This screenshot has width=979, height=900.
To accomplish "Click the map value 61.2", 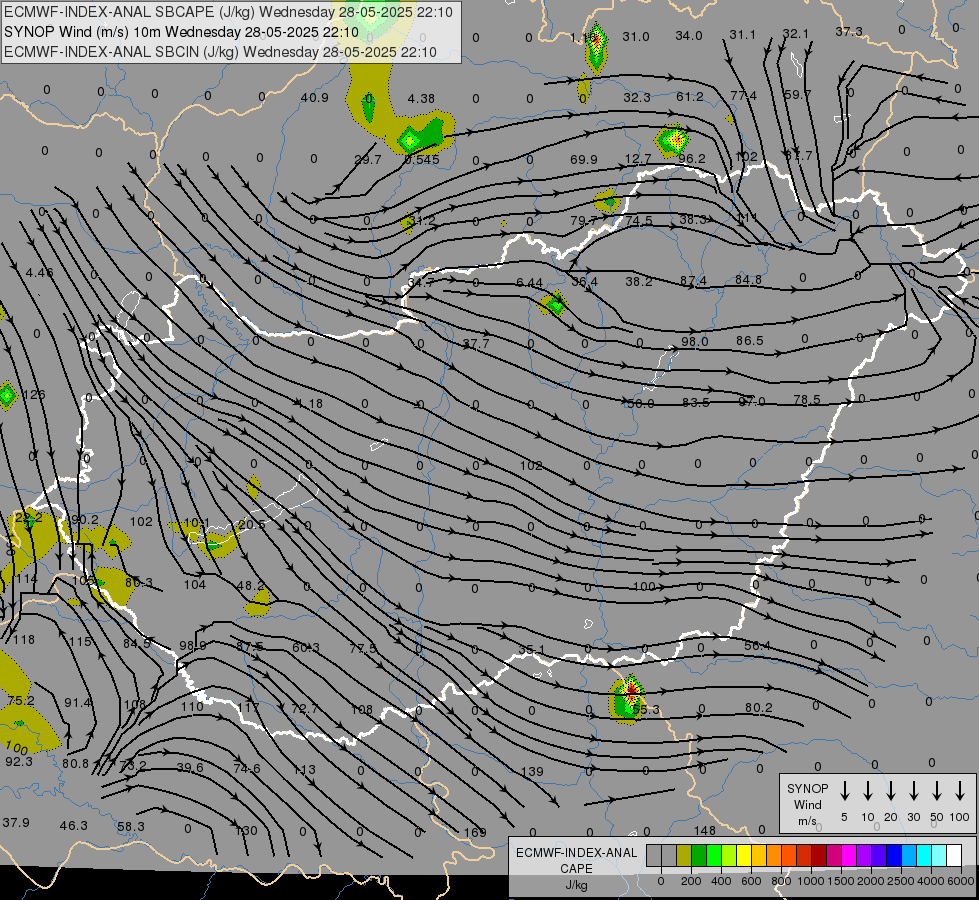I will click(x=689, y=97).
